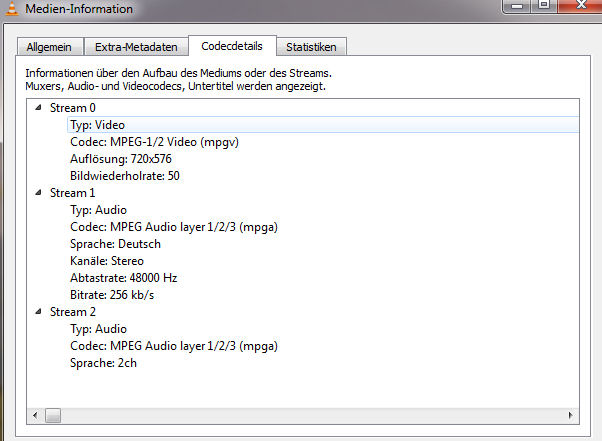Click the Kanäle: Stereo row
The image size is (602, 441).
point(106,261)
